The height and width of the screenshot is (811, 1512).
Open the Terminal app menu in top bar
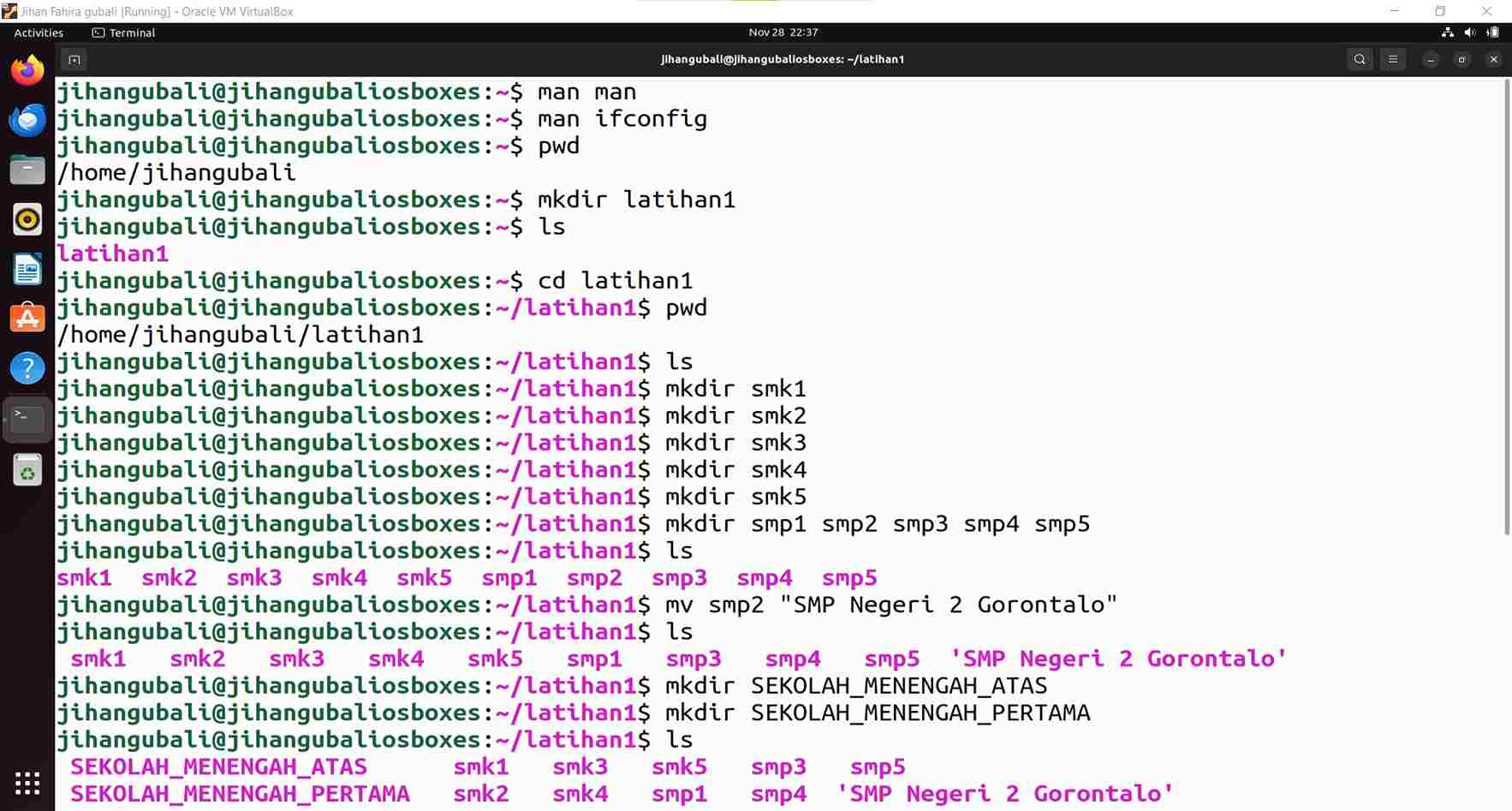click(x=123, y=33)
